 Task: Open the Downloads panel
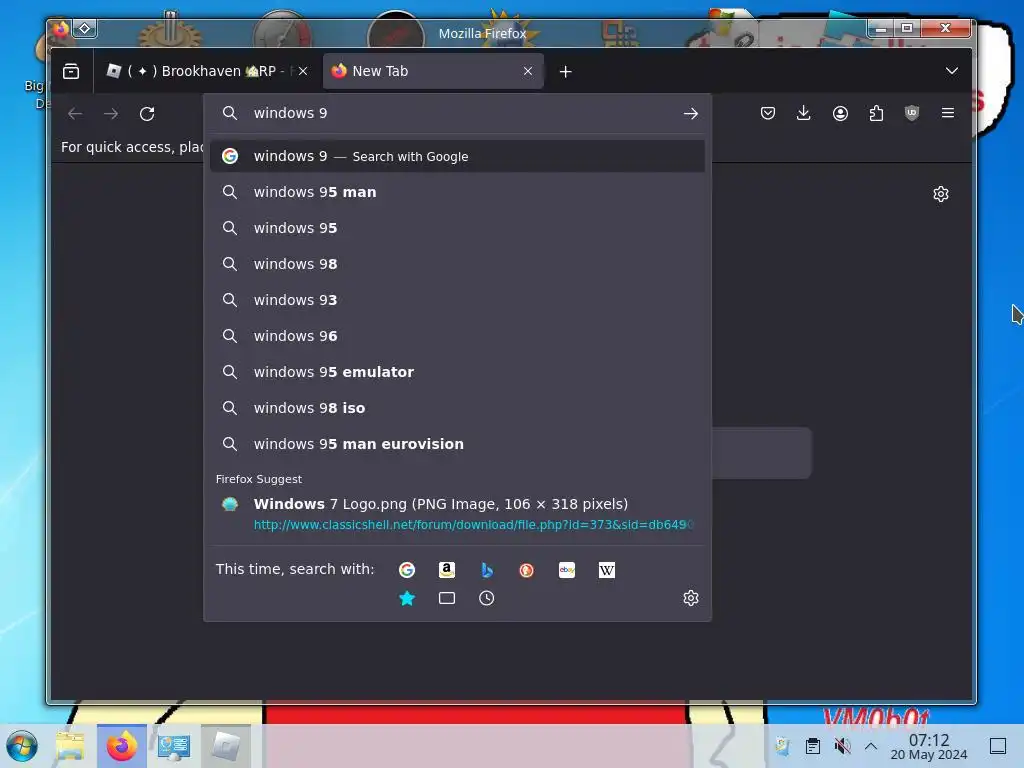[x=804, y=114]
